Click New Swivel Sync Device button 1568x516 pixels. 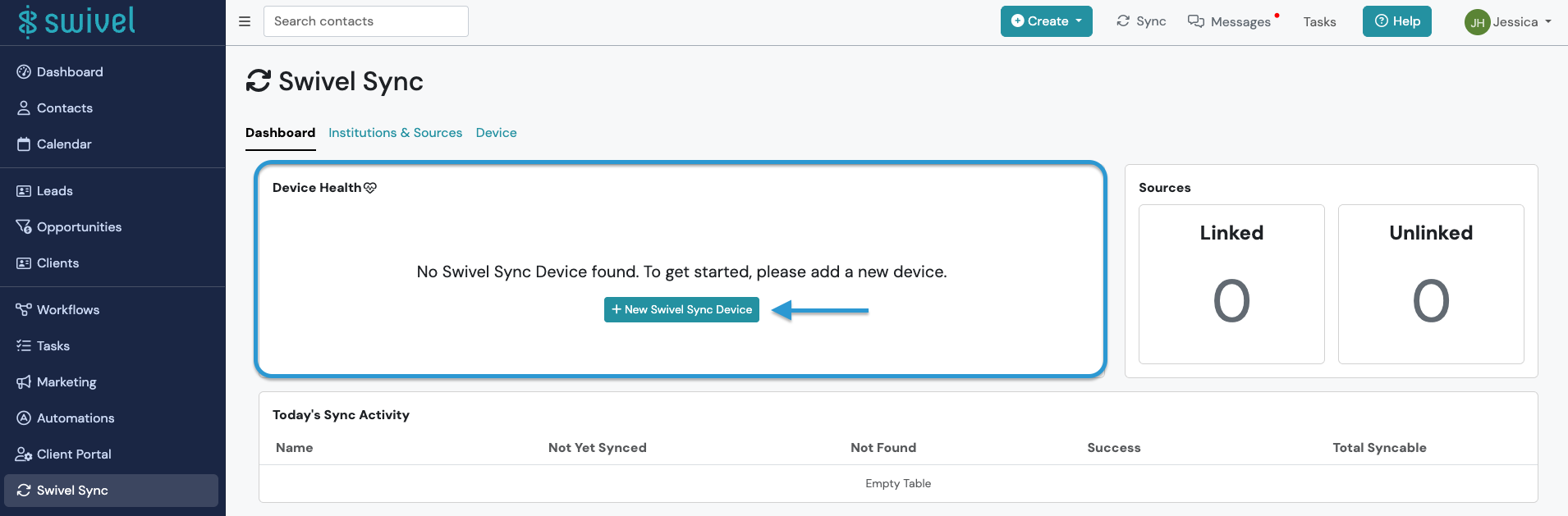pos(681,310)
